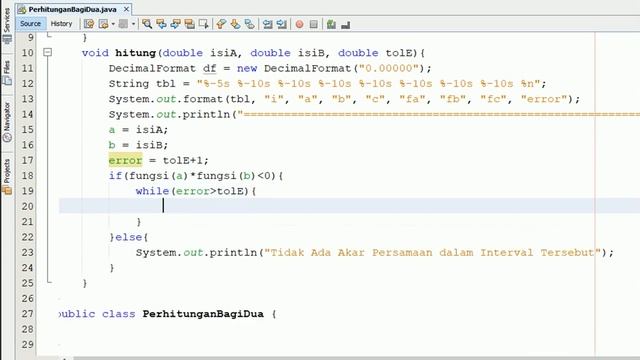This screenshot has width=640, height=360.
Task: Click the Shift Line Right icon
Action: coord(282,24)
